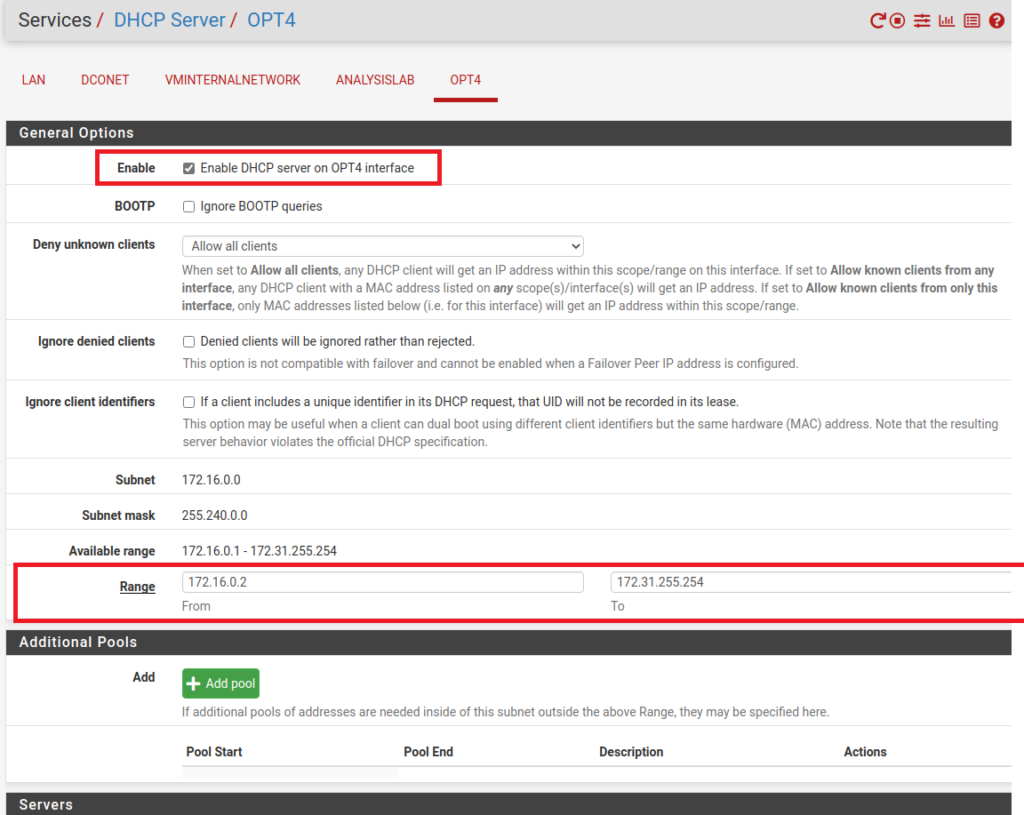Open the Deny unknown clients dropdown
Image resolution: width=1024 pixels, height=815 pixels.
[x=382, y=246]
